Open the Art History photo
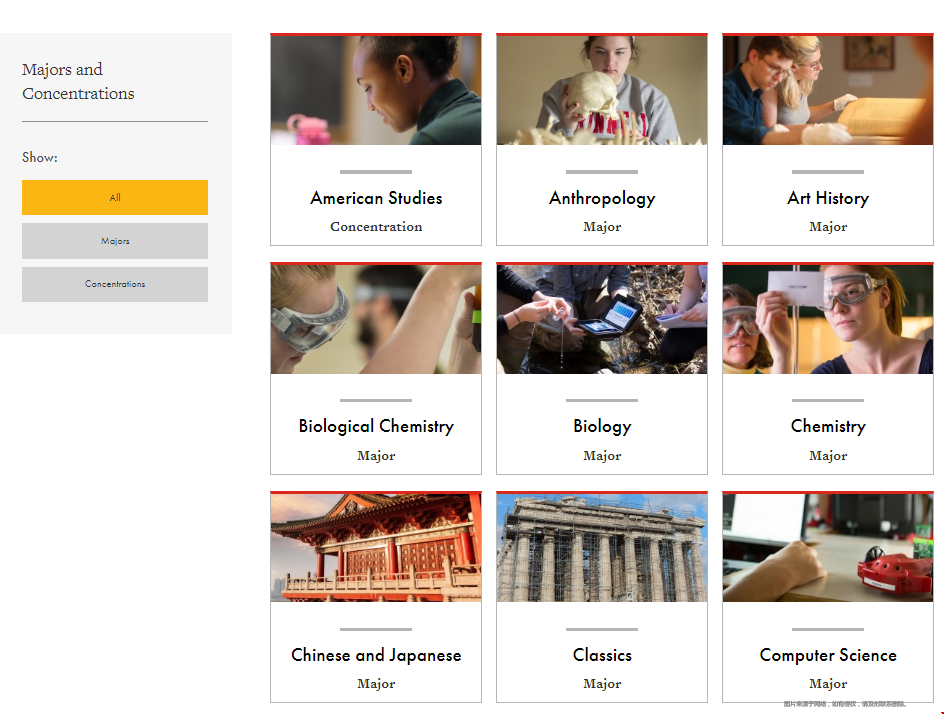 point(828,90)
